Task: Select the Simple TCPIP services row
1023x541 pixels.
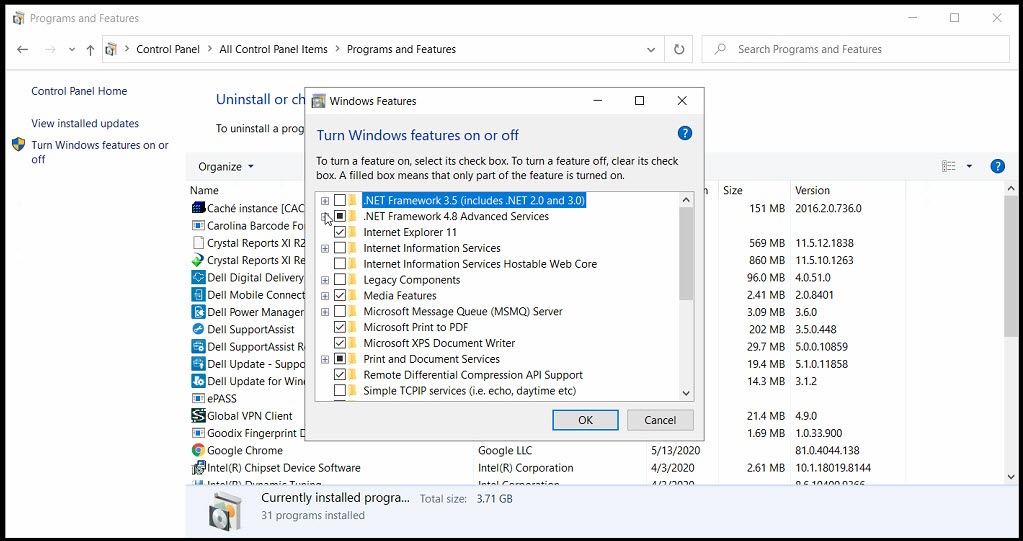Action: tap(470, 390)
